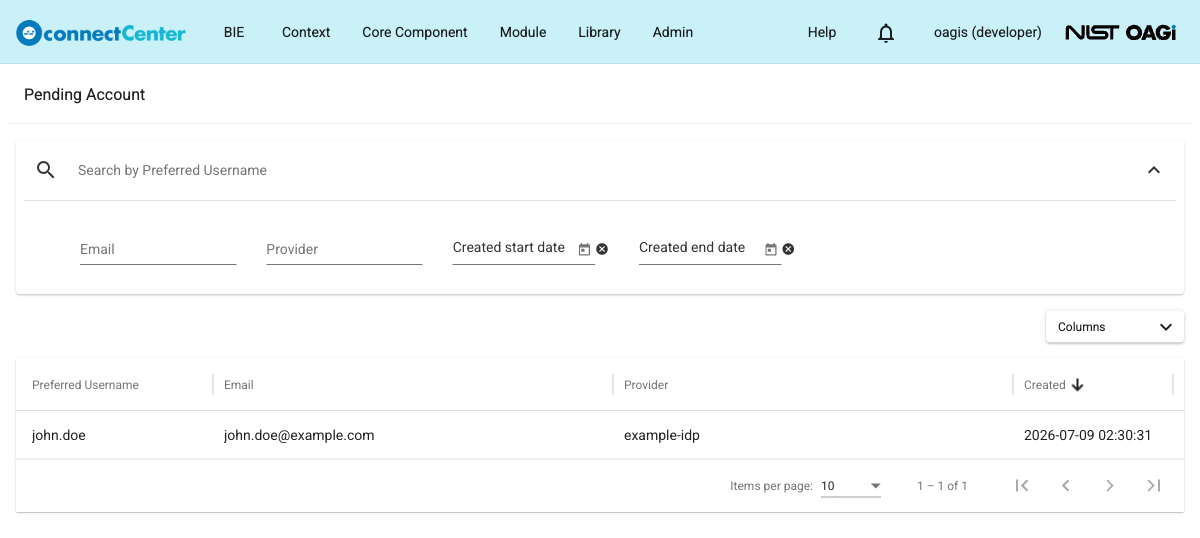Viewport: 1200px width, 538px height.
Task: Click the Provider filter field
Action: (344, 249)
